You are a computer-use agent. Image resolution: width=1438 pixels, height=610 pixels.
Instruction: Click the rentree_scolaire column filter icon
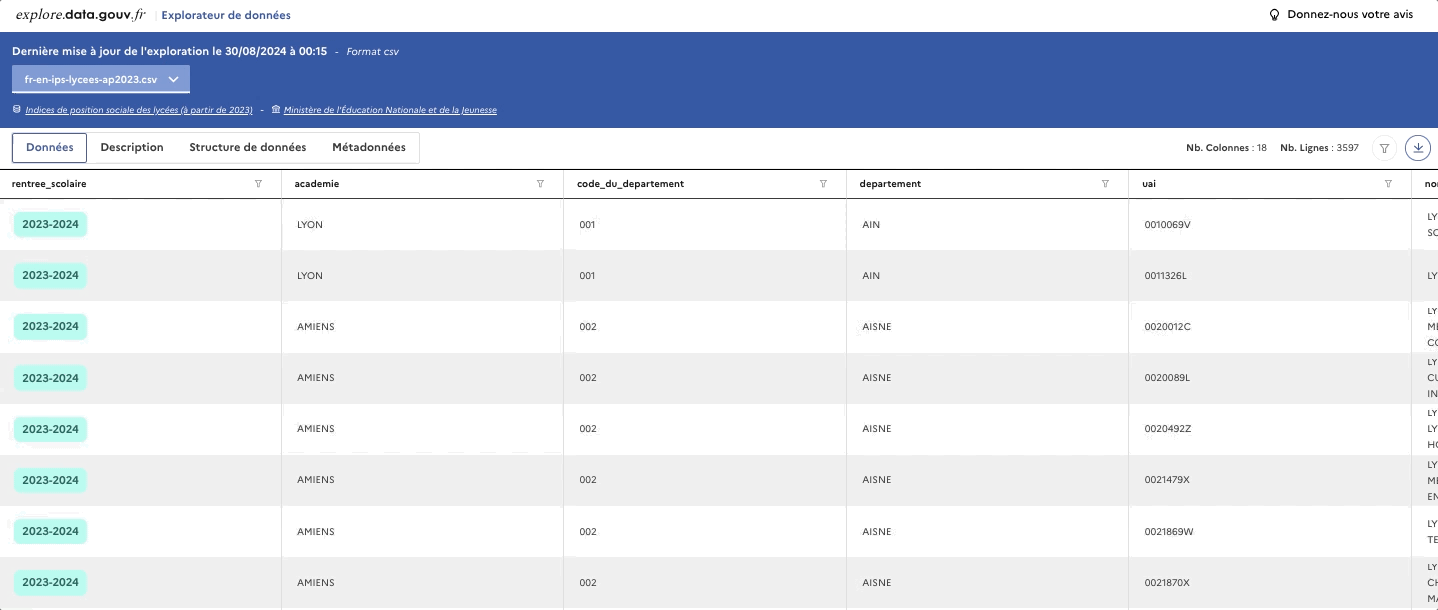[258, 184]
